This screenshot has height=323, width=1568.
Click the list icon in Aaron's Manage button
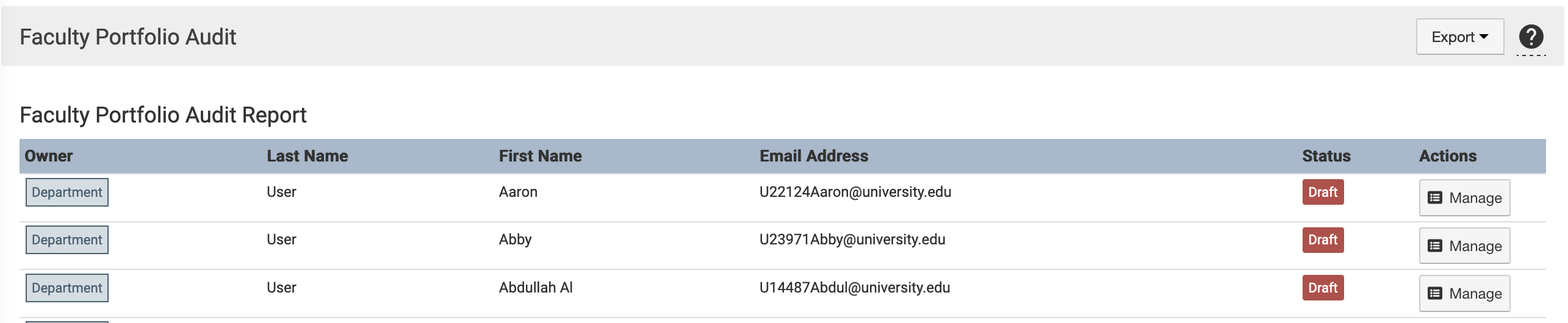coord(1435,198)
